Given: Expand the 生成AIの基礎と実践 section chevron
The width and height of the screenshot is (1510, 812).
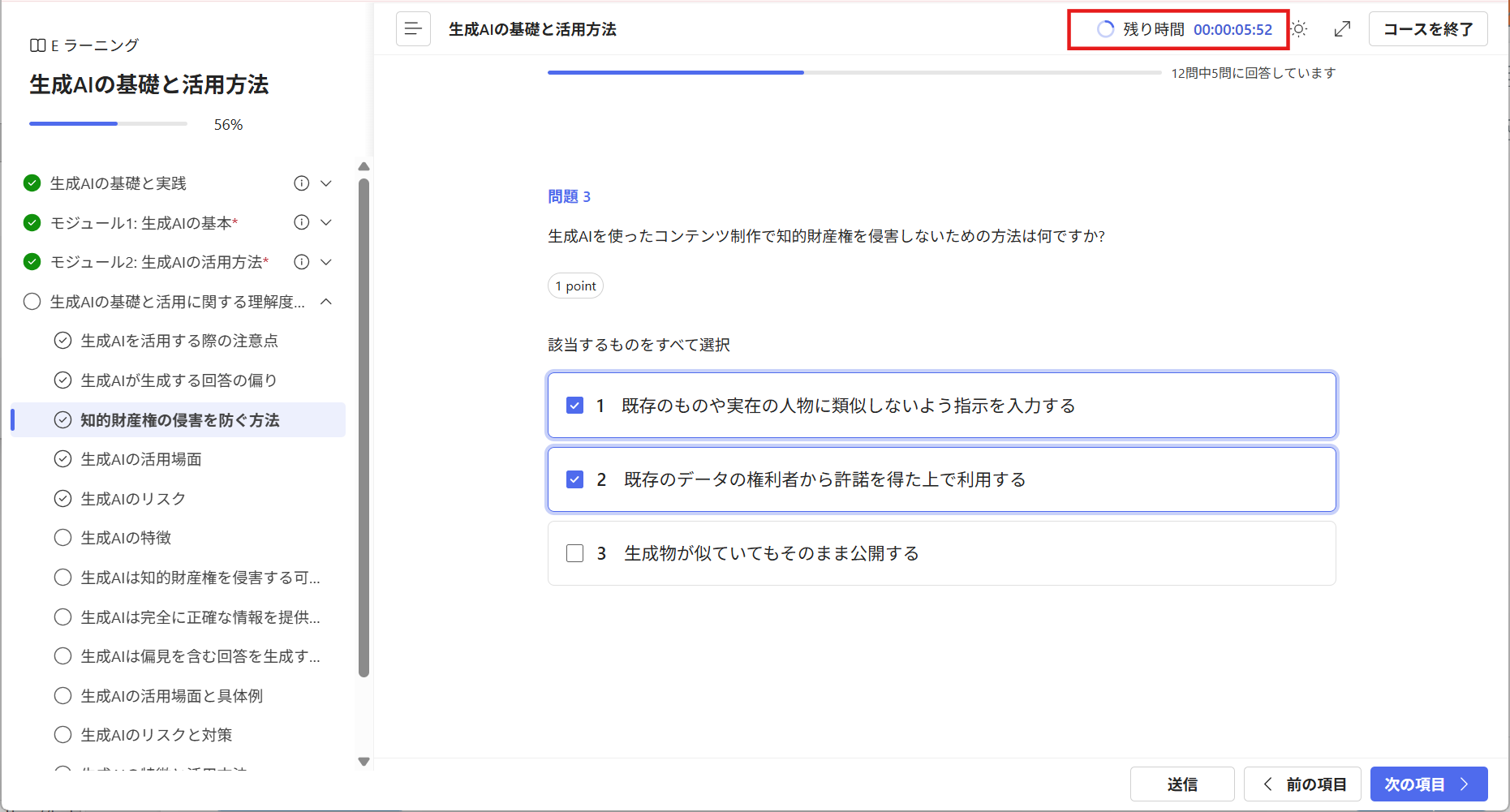Looking at the screenshot, I should [326, 183].
